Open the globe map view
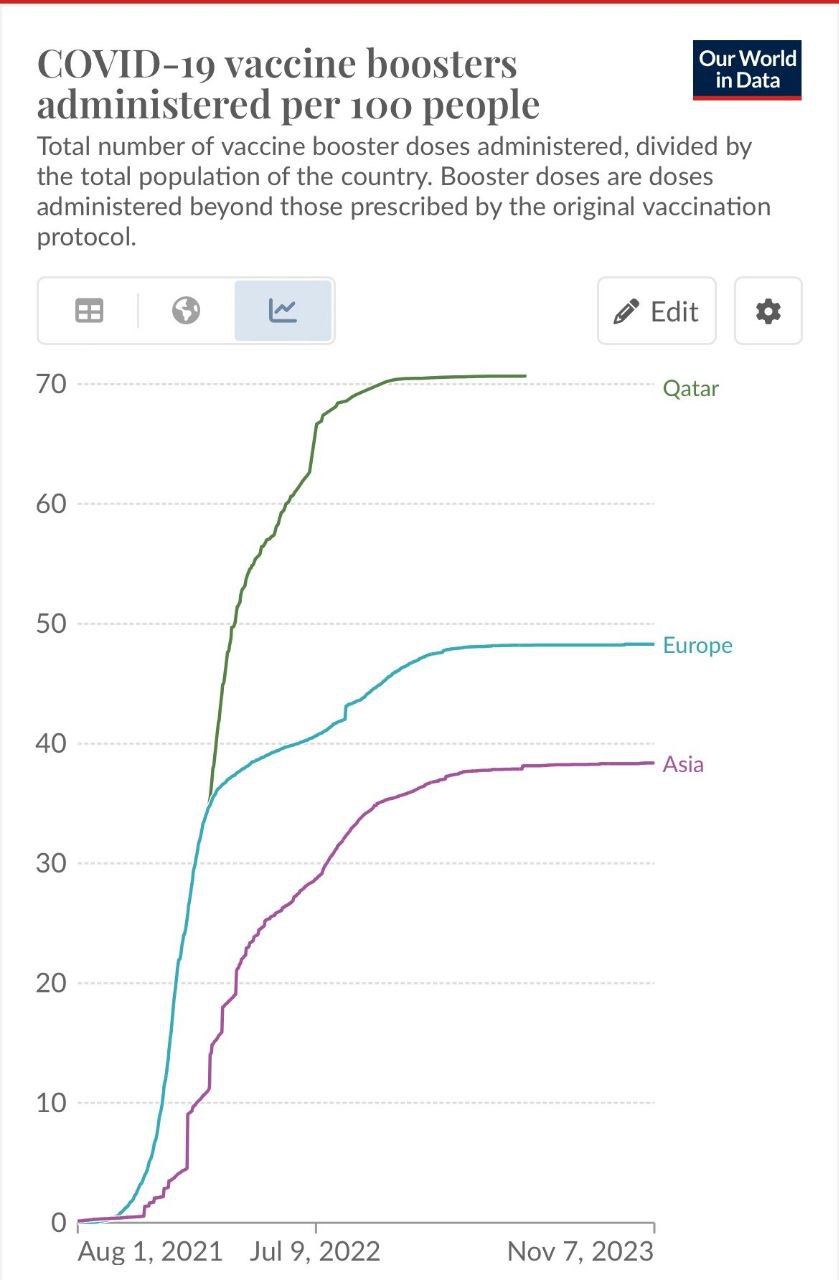This screenshot has height=1280, width=839. point(186,311)
